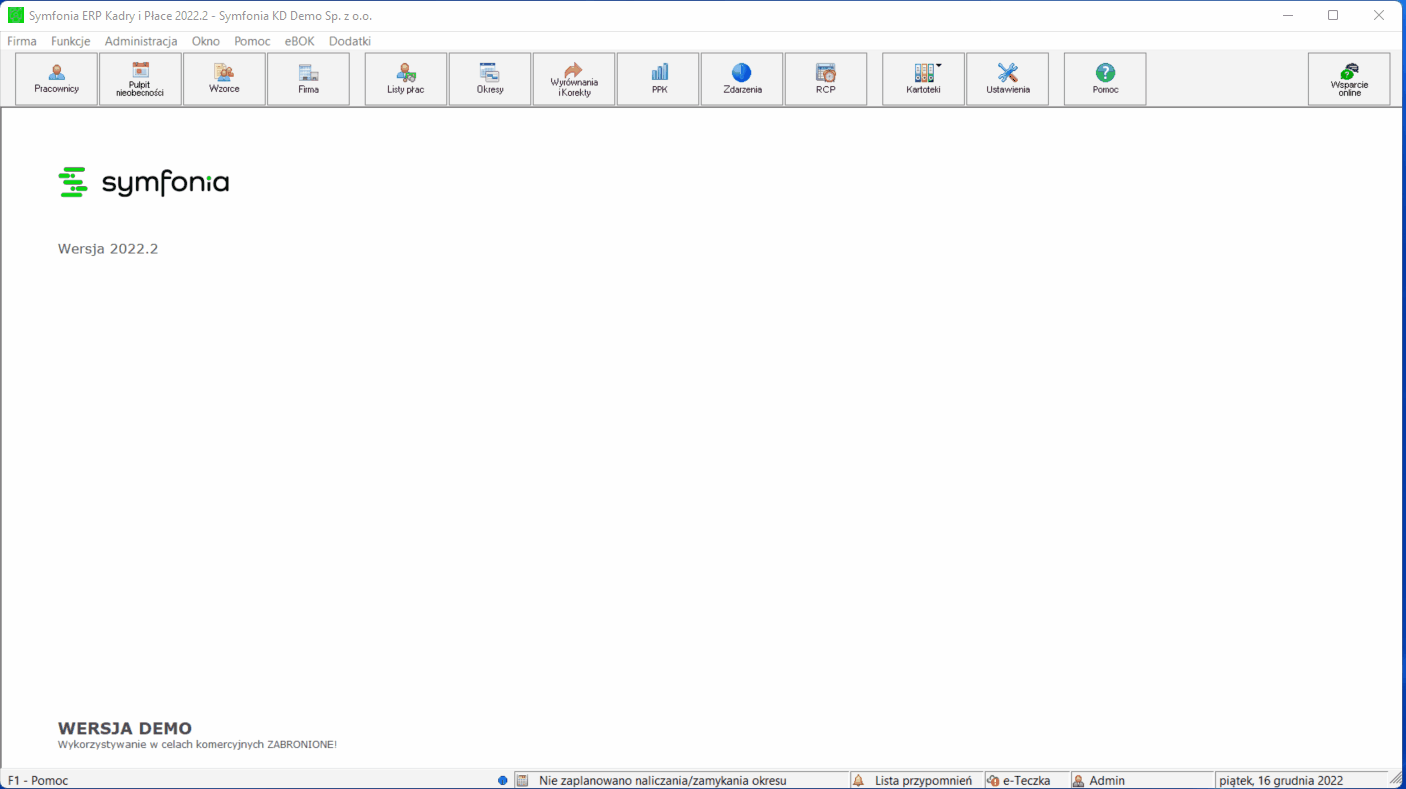Click the reminder bell icon in status bar

pyautogui.click(x=858, y=780)
